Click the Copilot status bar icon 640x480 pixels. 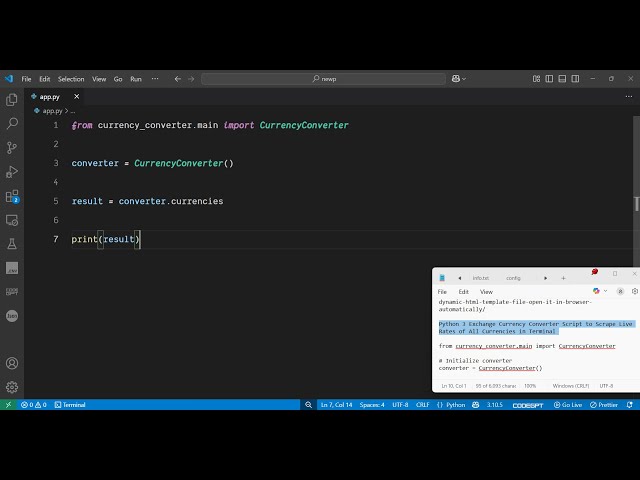click(x=476, y=404)
